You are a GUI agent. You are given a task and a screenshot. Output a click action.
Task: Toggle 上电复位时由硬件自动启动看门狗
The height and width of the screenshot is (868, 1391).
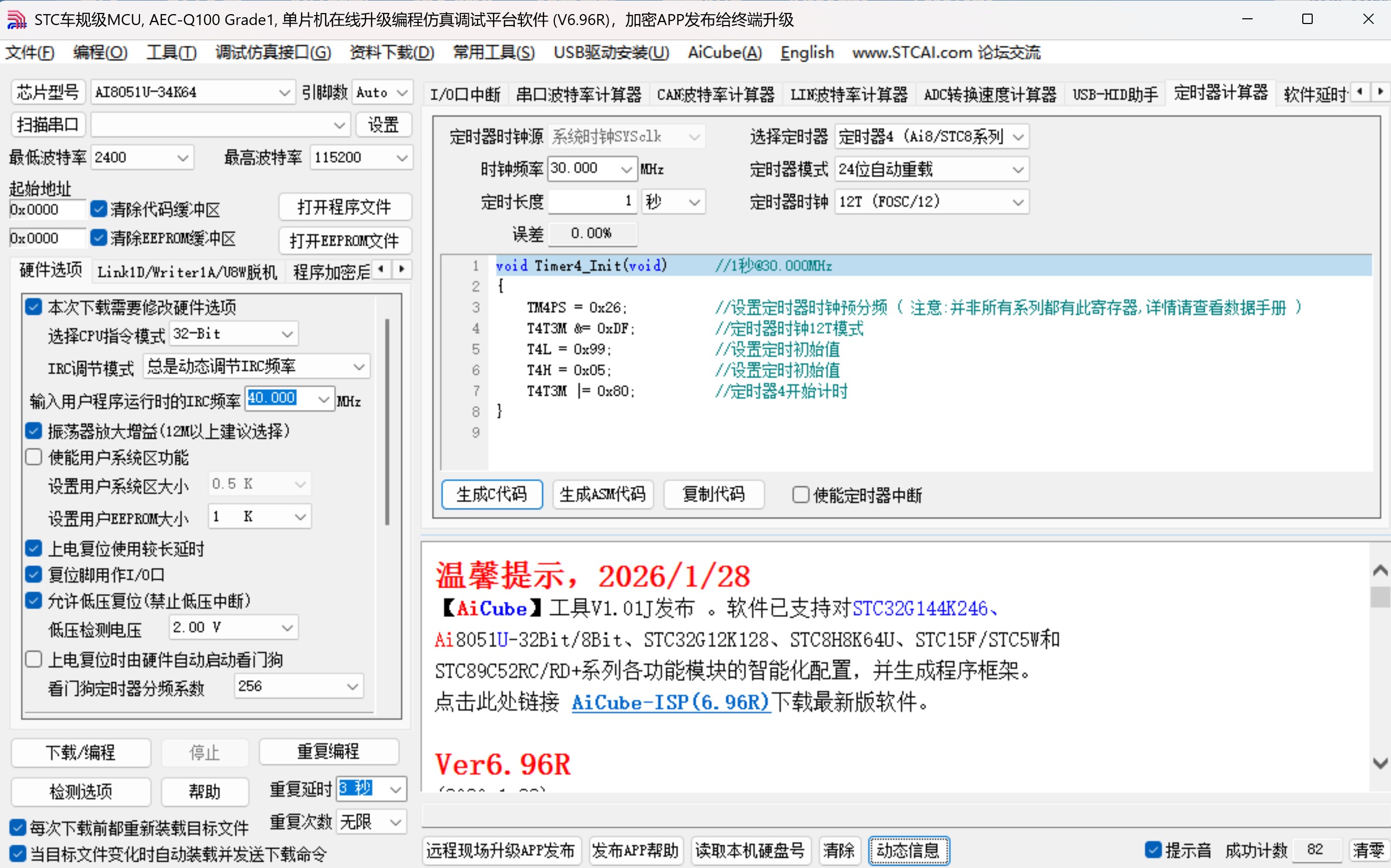(x=33, y=659)
